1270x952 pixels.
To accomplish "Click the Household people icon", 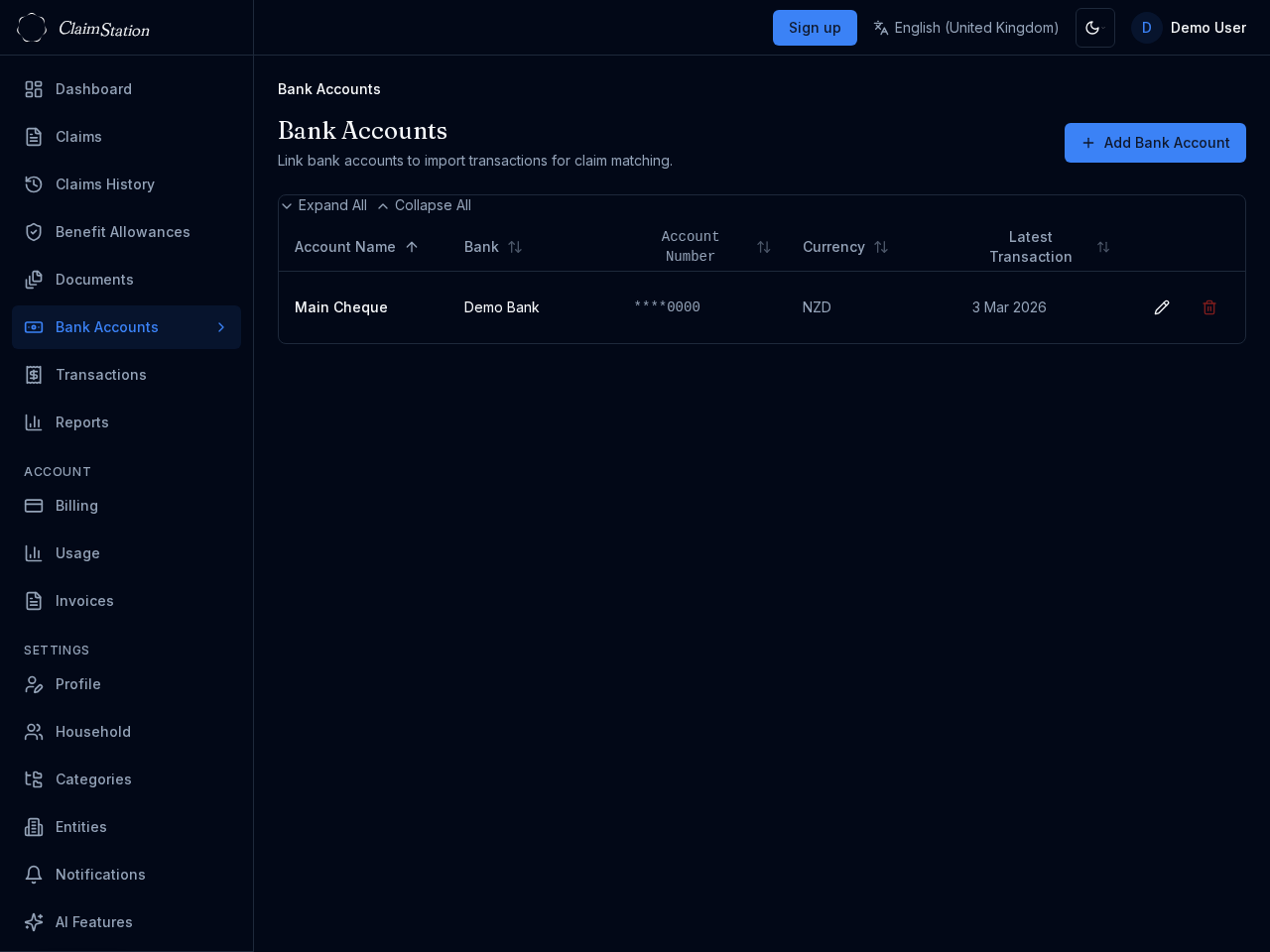I will click(34, 732).
